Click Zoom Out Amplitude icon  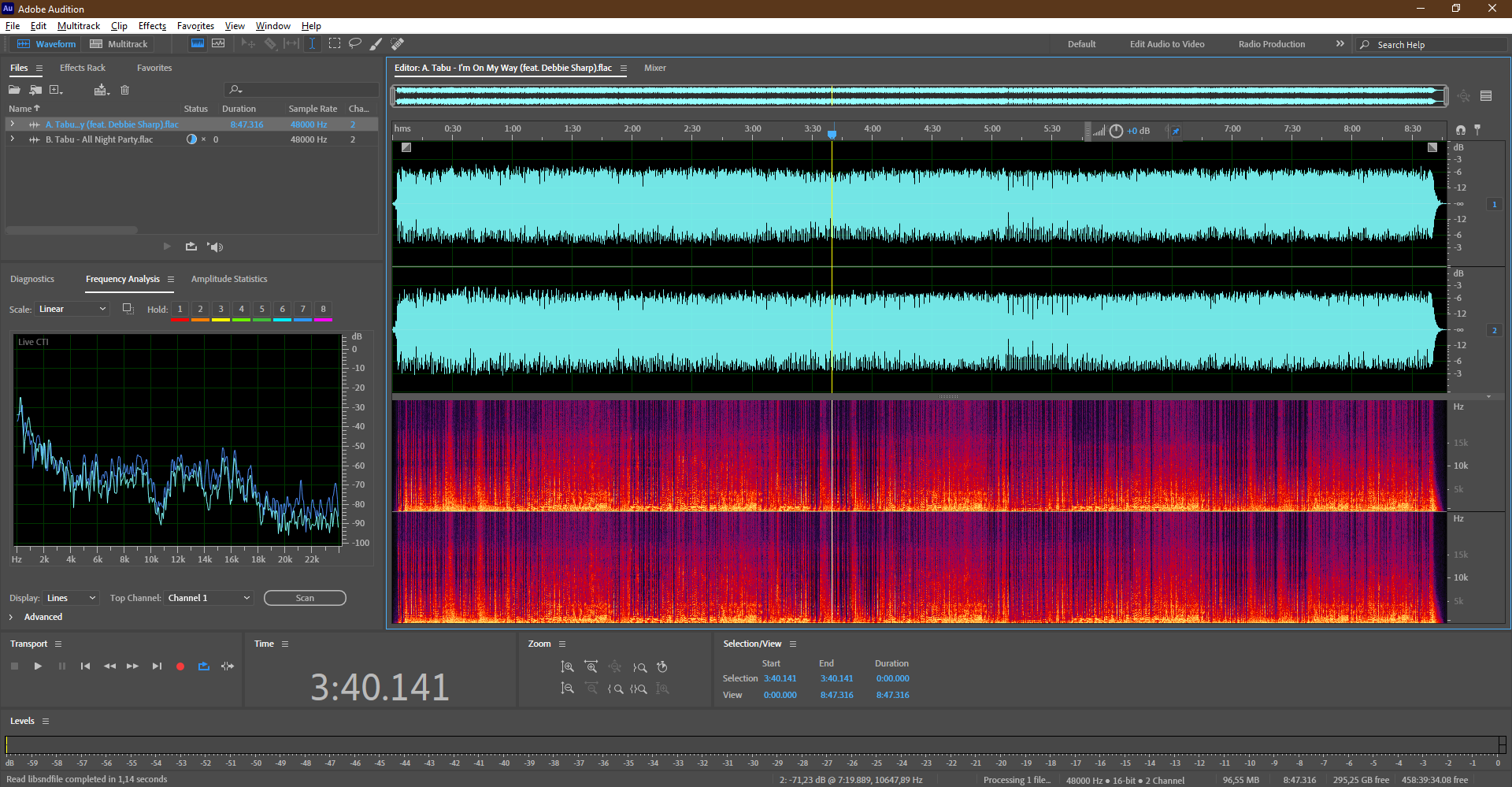coord(567,689)
